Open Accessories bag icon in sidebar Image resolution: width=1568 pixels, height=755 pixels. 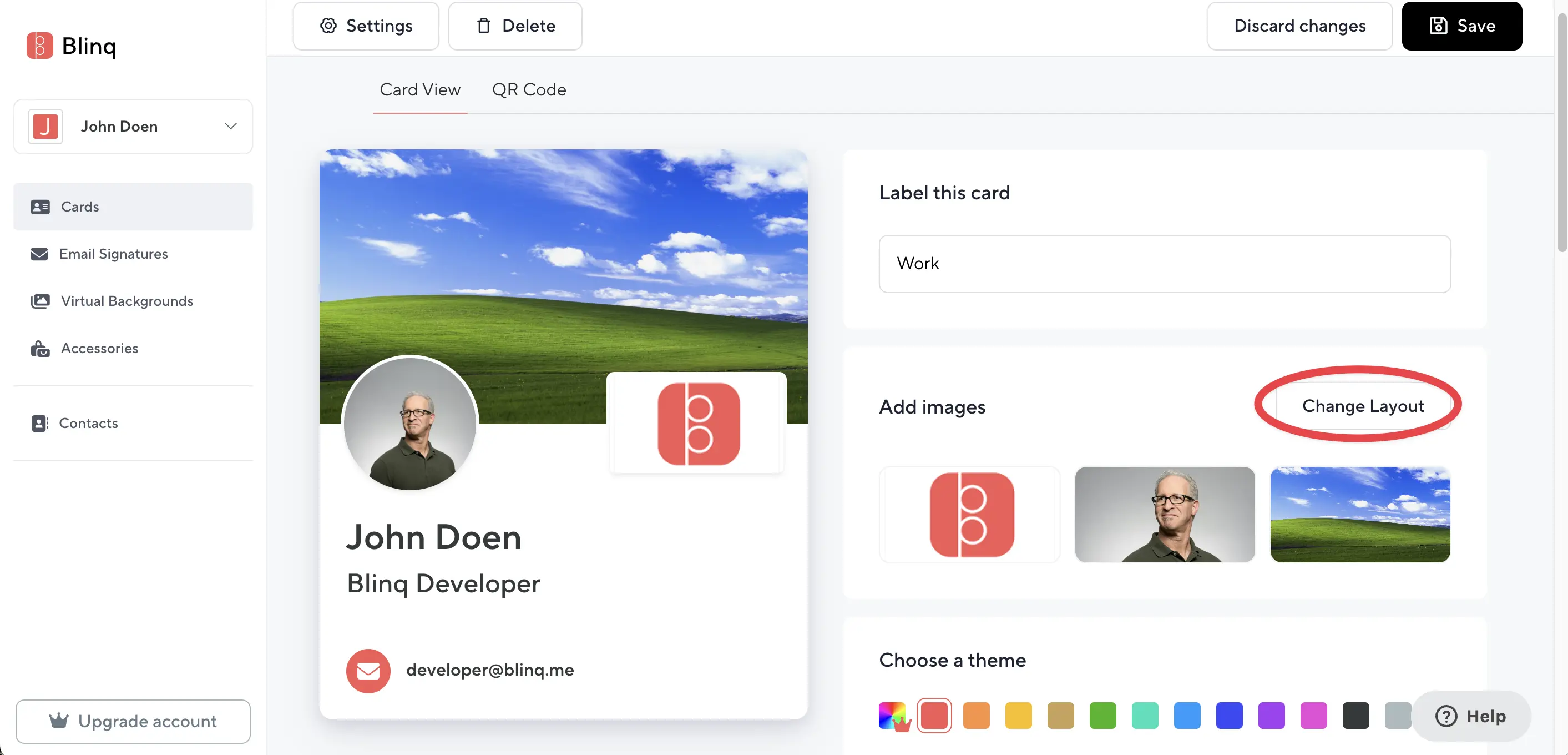point(40,349)
